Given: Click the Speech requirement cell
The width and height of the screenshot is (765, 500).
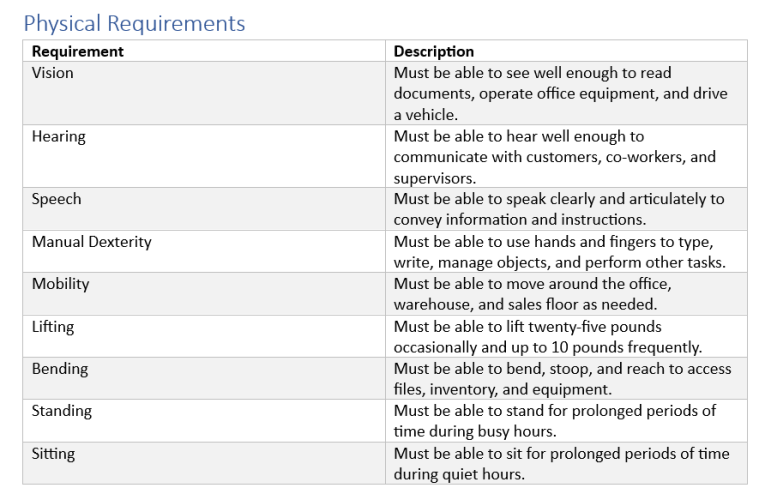Looking at the screenshot, I should (204, 209).
